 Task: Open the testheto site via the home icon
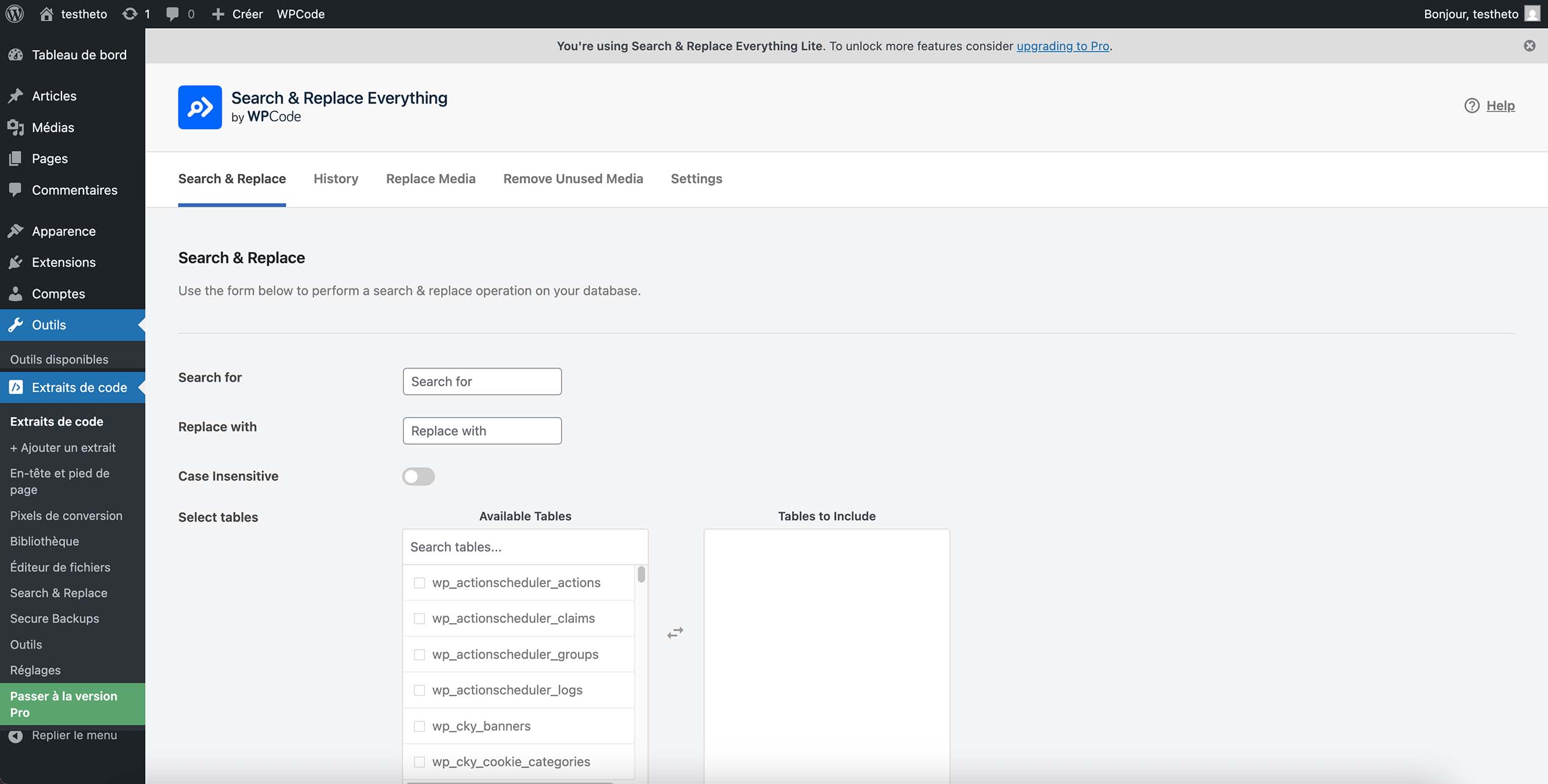pos(46,13)
